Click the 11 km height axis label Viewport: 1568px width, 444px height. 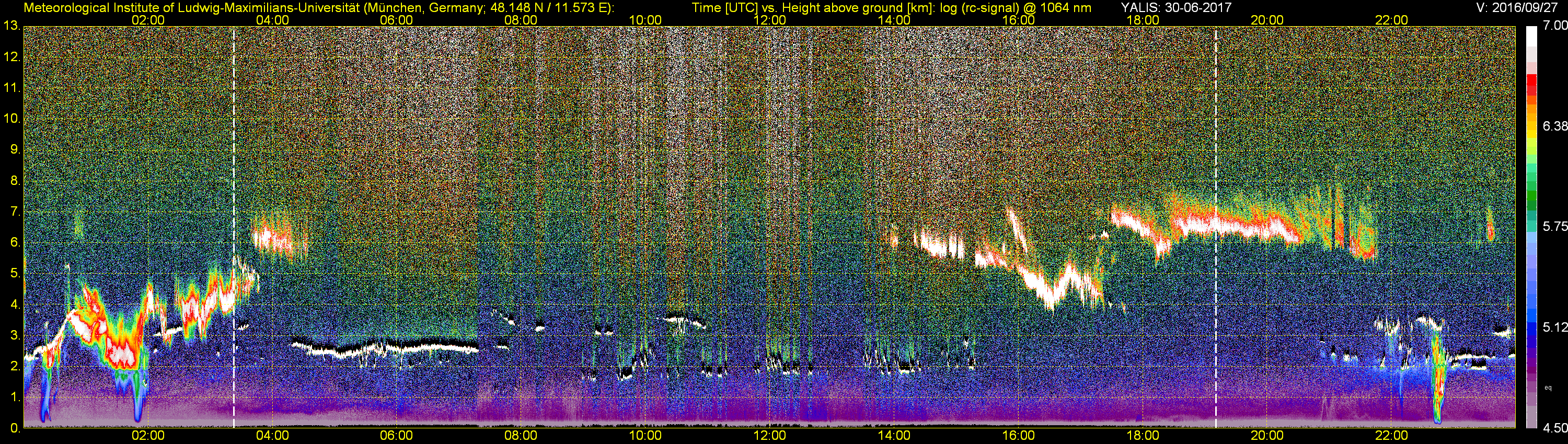click(11, 88)
